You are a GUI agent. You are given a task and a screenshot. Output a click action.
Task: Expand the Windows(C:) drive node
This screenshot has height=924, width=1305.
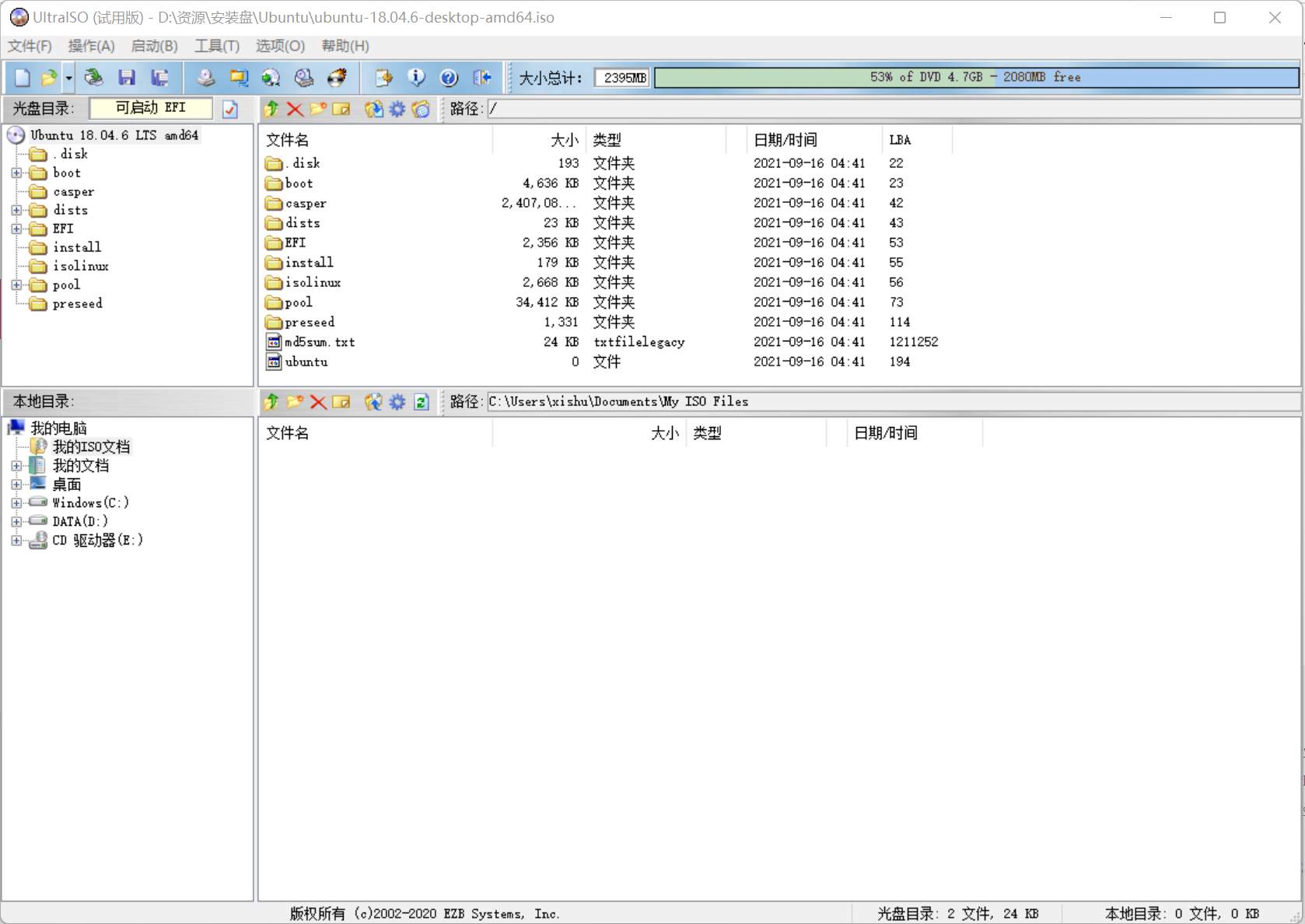[16, 503]
